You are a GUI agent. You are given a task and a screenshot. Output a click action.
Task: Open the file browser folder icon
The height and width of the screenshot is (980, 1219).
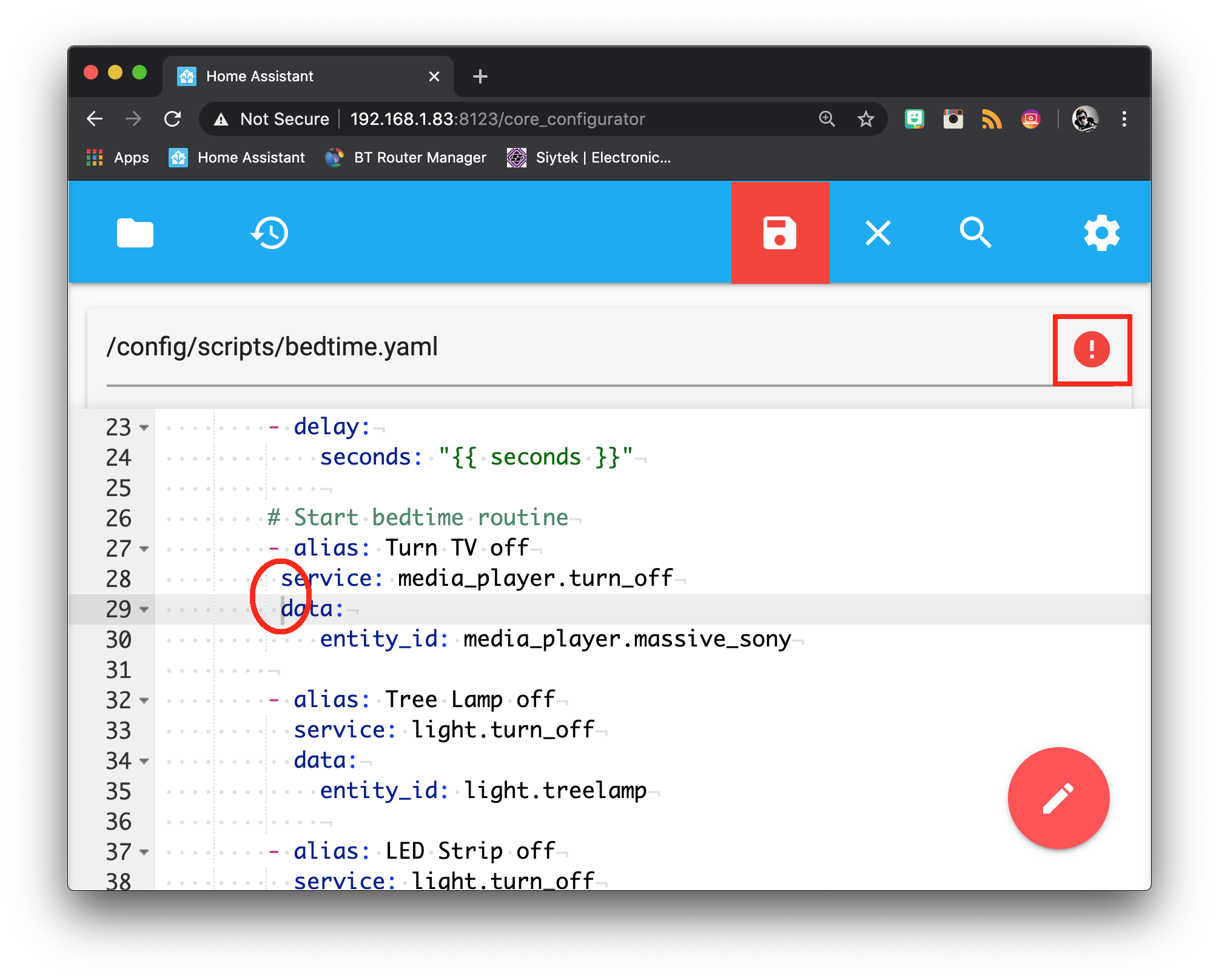coord(135,233)
